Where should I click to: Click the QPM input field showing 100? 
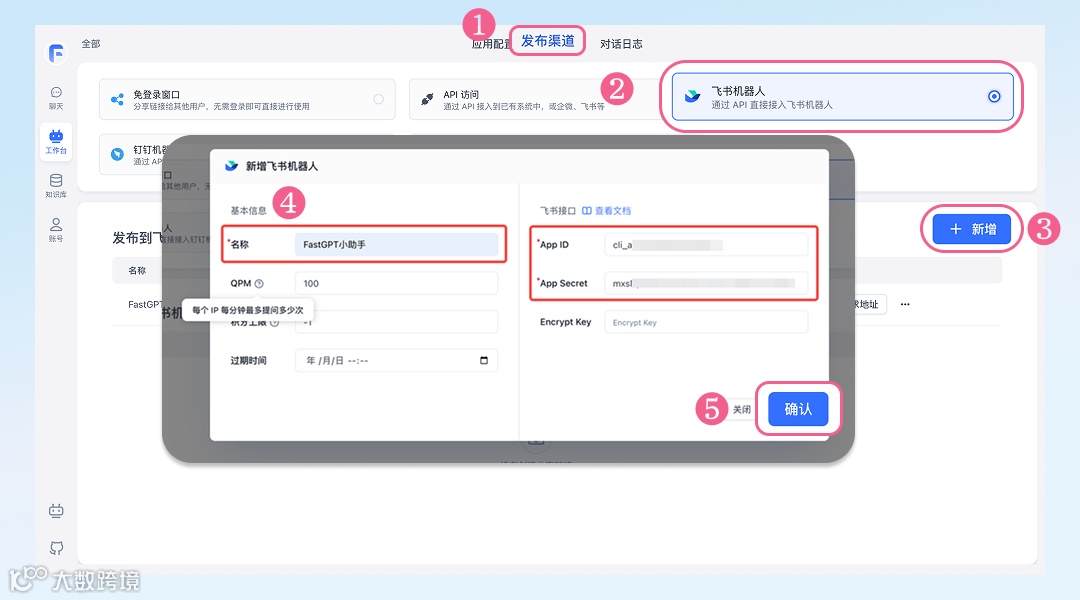point(396,283)
